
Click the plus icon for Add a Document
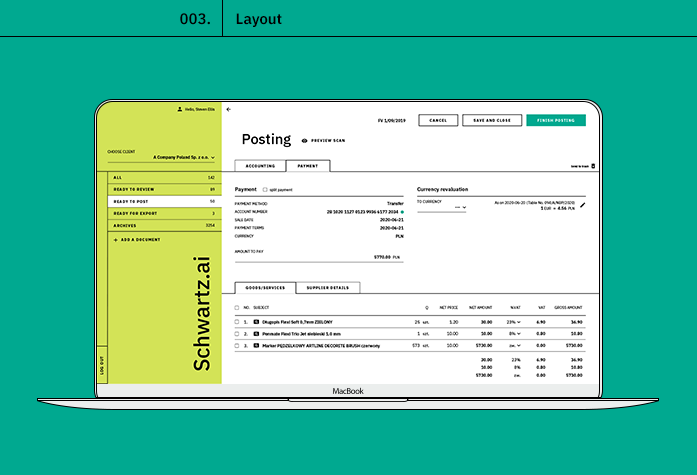(116, 240)
